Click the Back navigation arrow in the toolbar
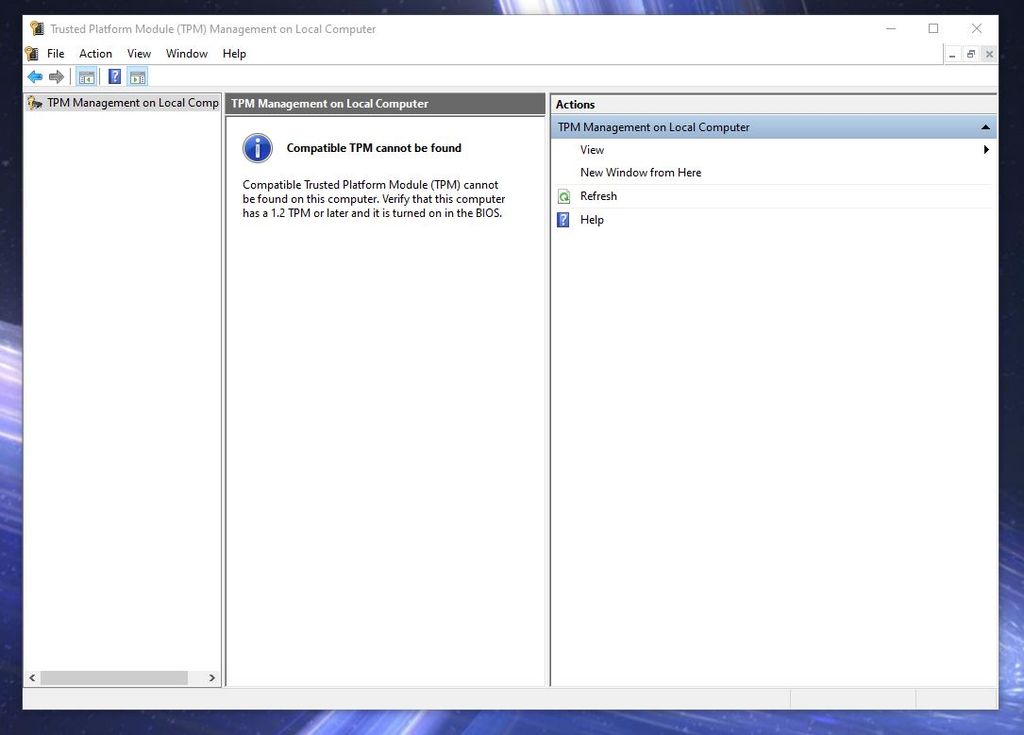The width and height of the screenshot is (1024, 735). click(35, 76)
